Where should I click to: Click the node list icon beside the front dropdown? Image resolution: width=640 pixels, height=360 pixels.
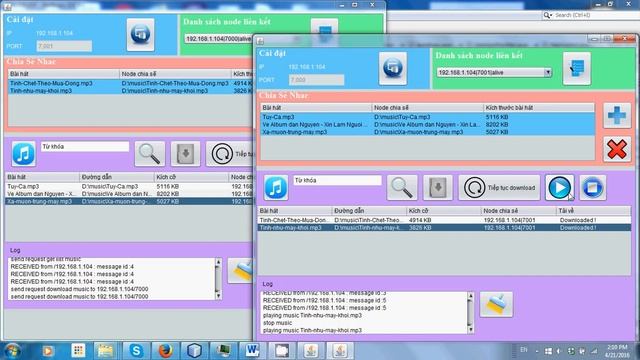(576, 68)
